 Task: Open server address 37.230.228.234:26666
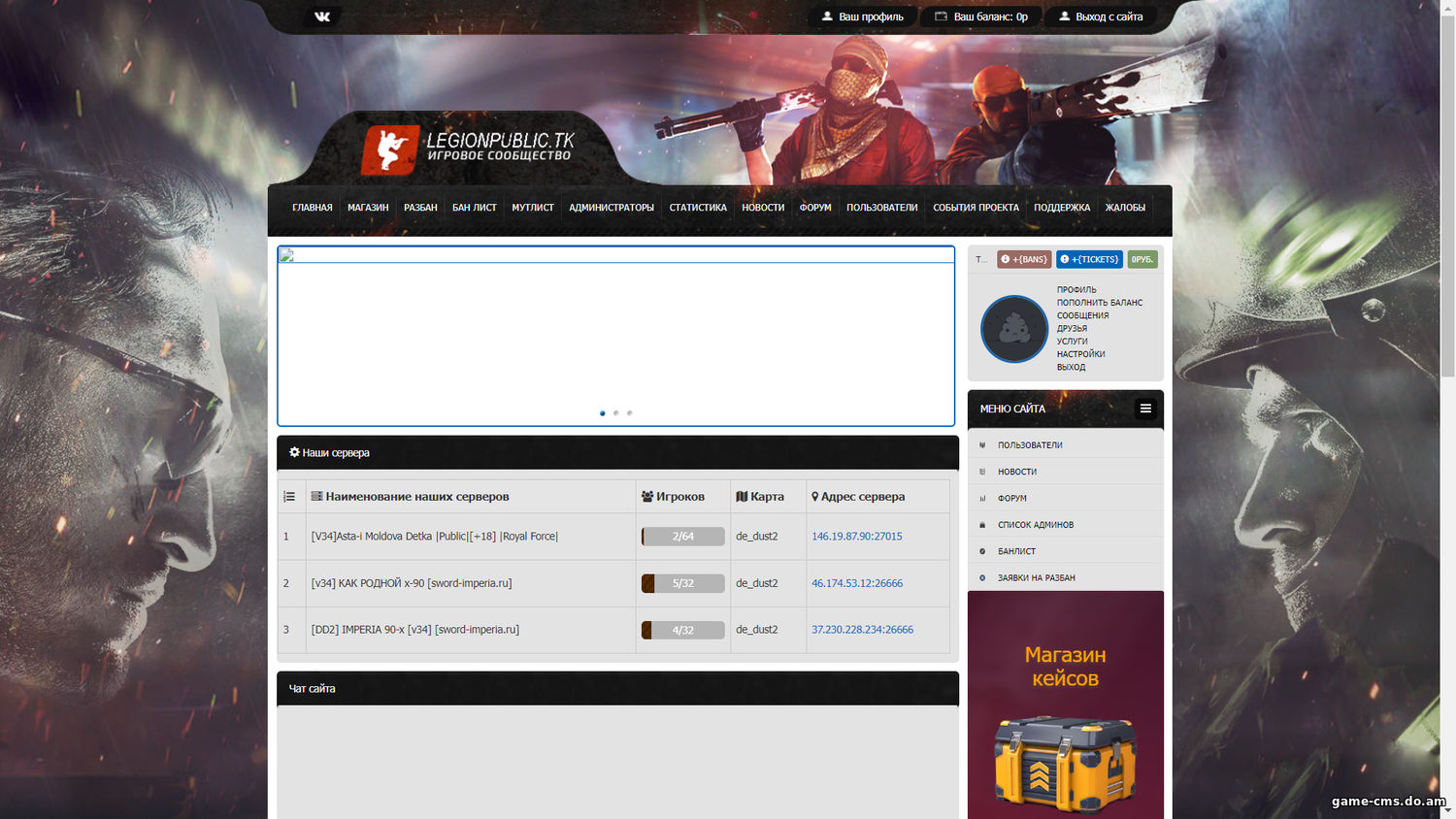(x=862, y=630)
